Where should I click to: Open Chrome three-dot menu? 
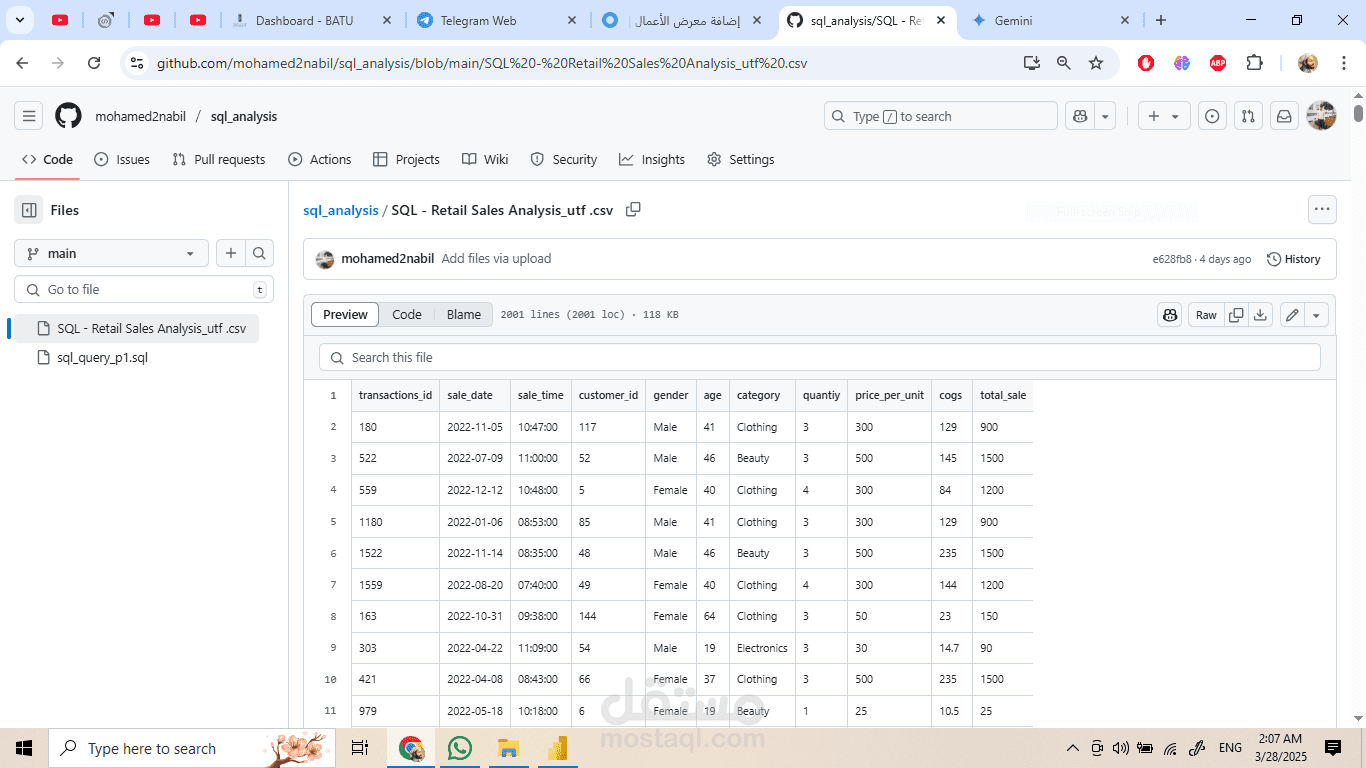coord(1344,63)
